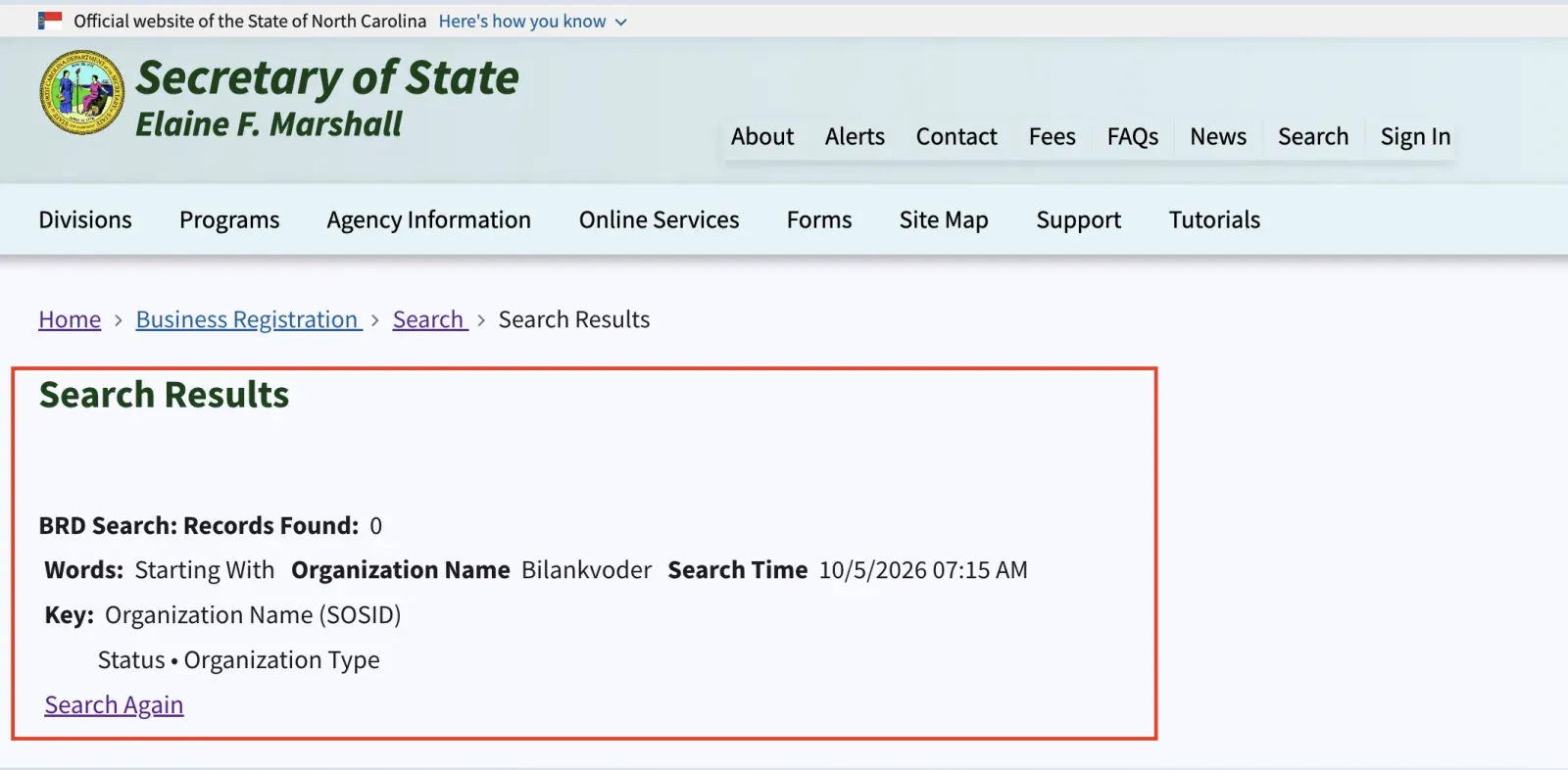Click the "Secretary of State" site title

327,77
